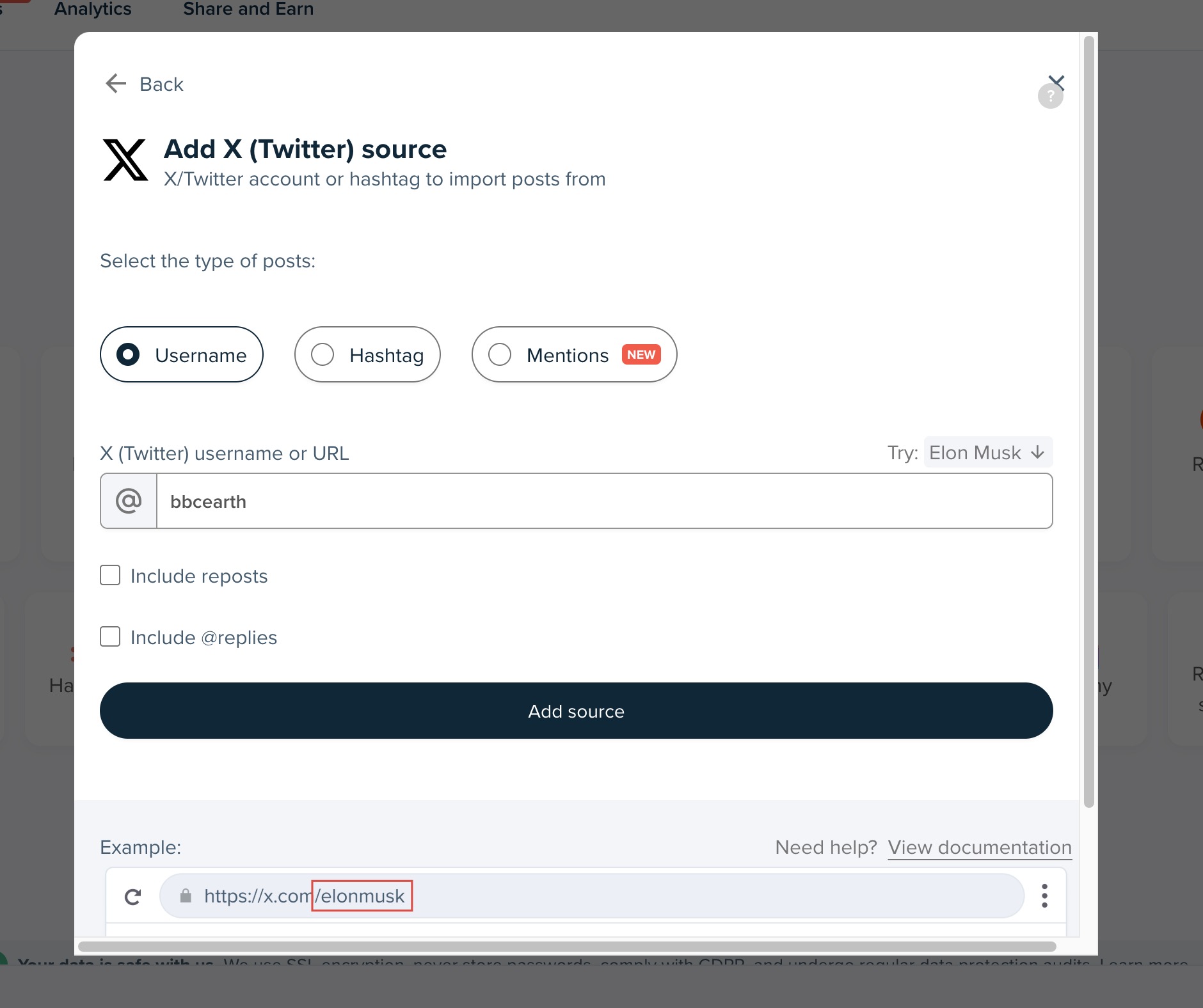Select the Hashtag radio option
The image size is (1203, 1008).
[x=367, y=354]
